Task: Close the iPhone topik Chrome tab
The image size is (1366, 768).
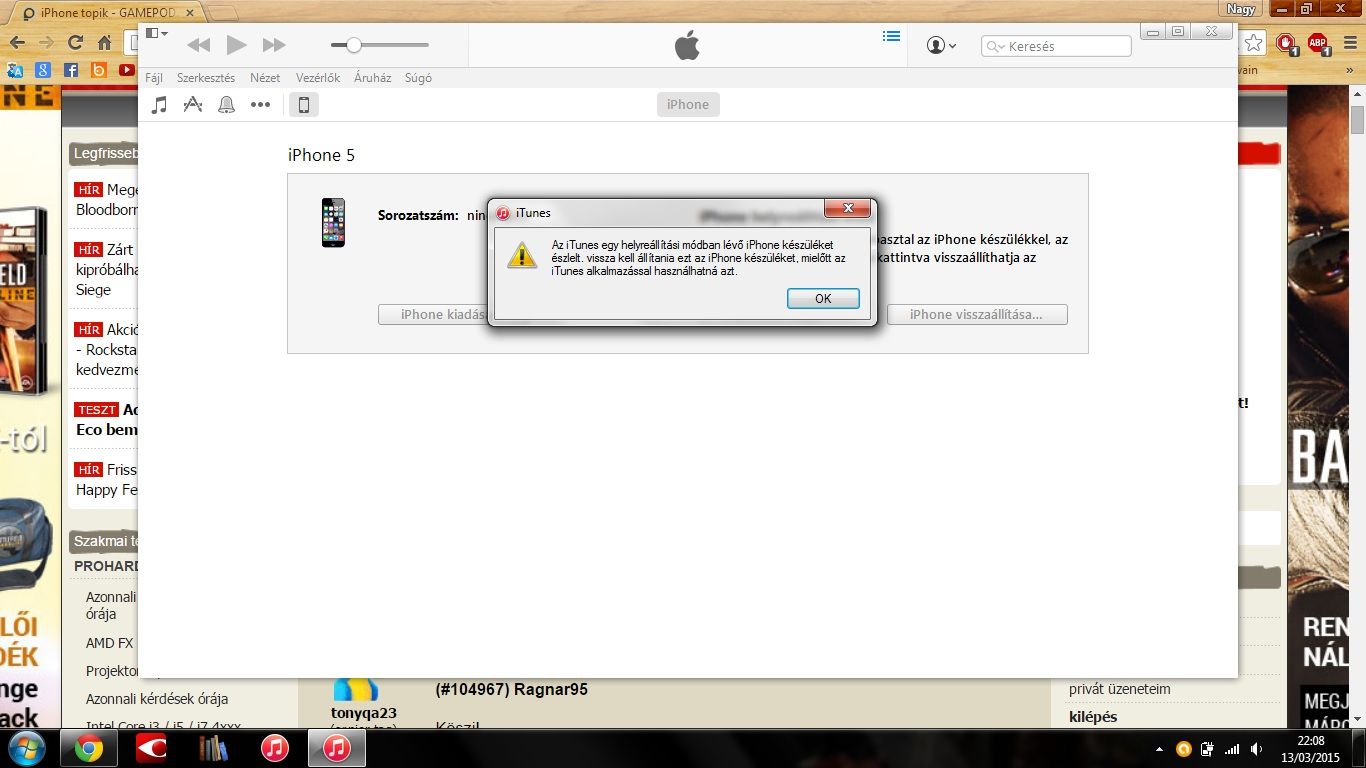Action: point(191,13)
